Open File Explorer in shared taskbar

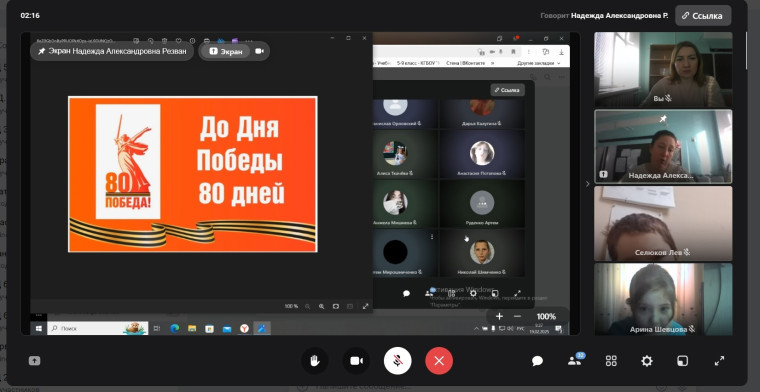[192, 329]
